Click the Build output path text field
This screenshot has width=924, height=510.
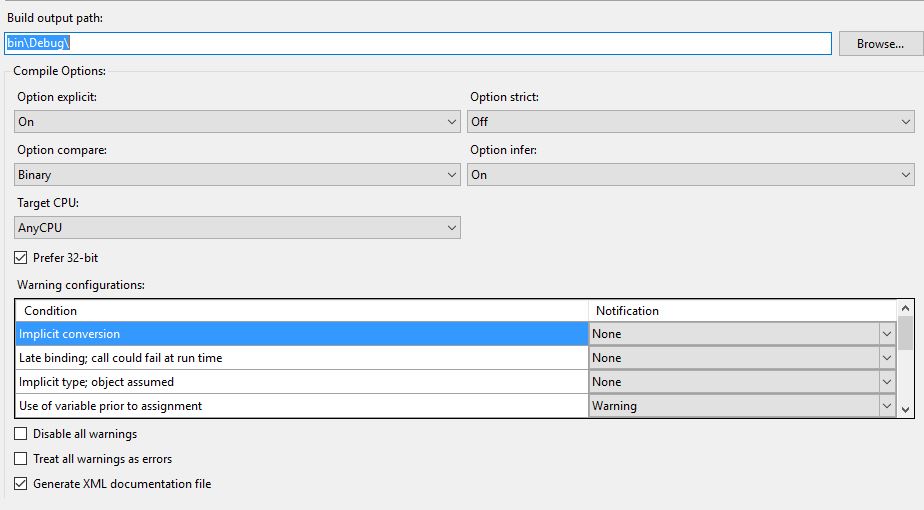click(x=418, y=44)
